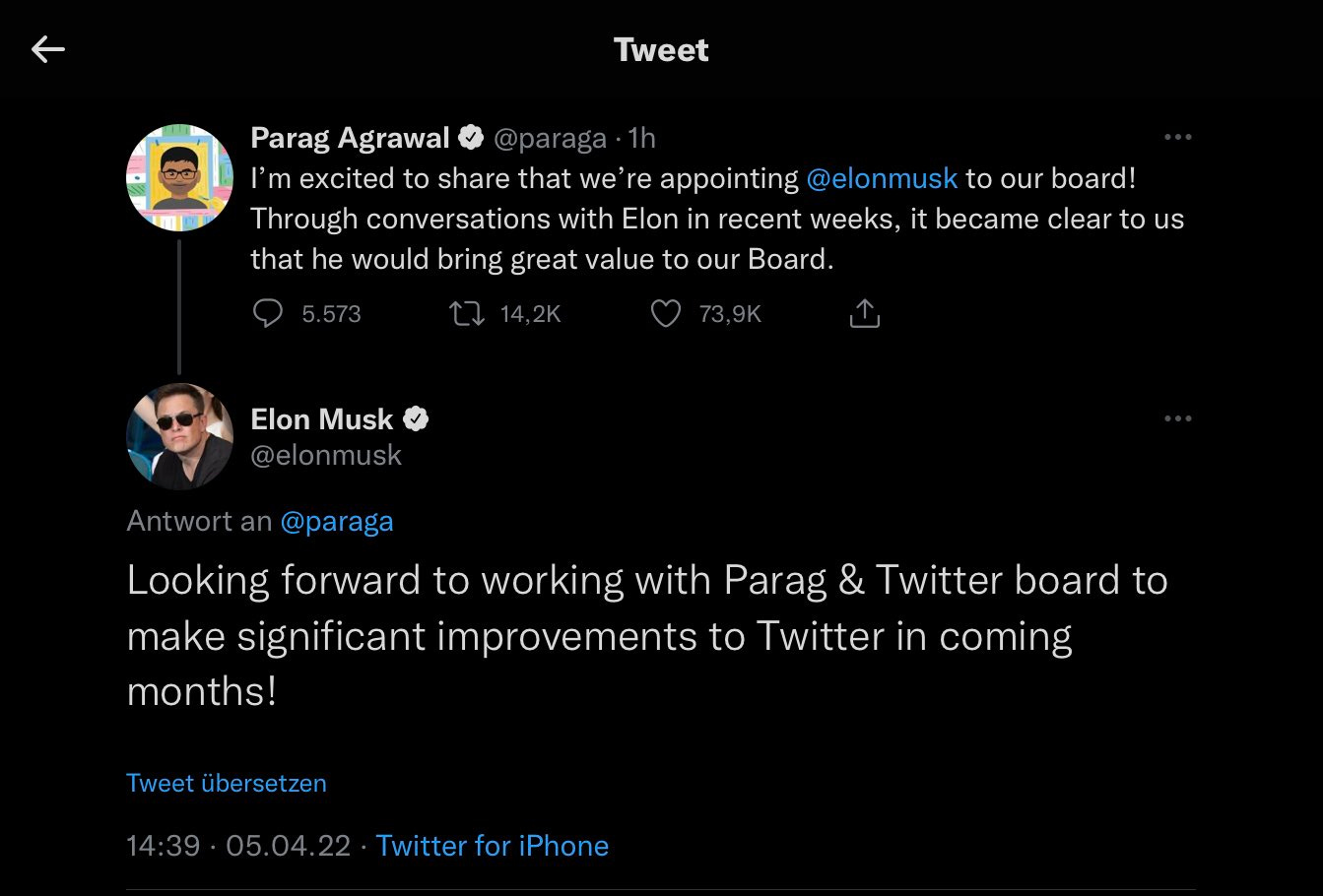Reply to Parag Agrawal's tweet
Viewport: 1323px width, 896px height.
[x=269, y=314]
